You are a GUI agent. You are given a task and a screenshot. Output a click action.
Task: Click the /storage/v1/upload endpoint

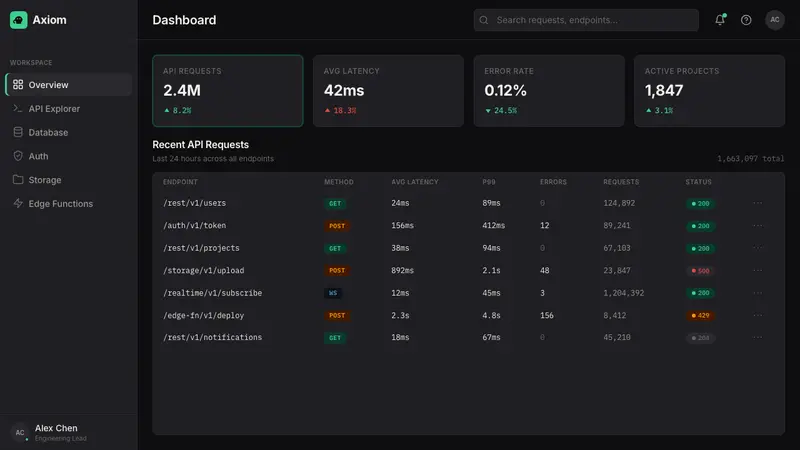click(204, 270)
